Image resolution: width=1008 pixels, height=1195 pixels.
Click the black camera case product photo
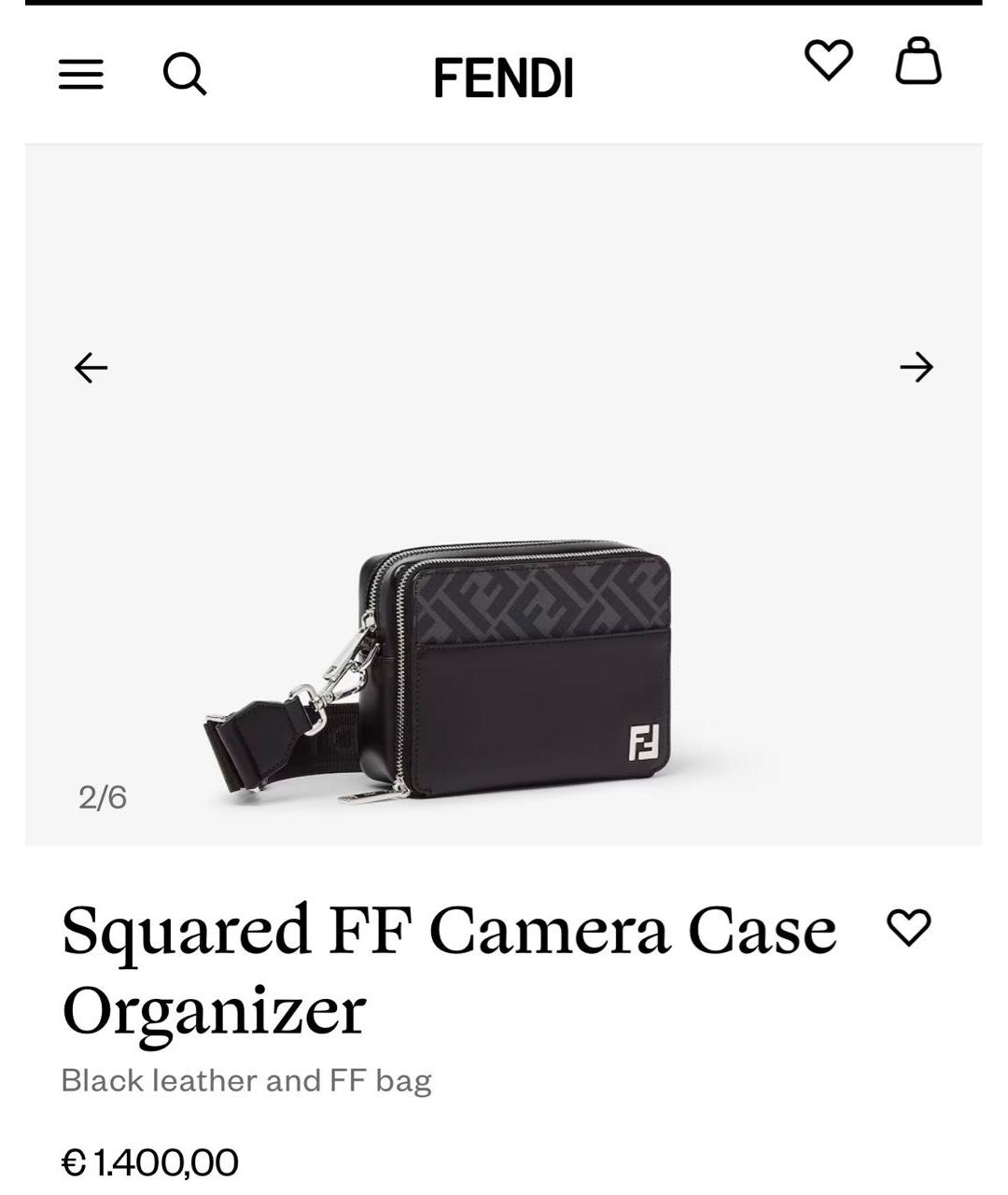pyautogui.click(x=437, y=671)
